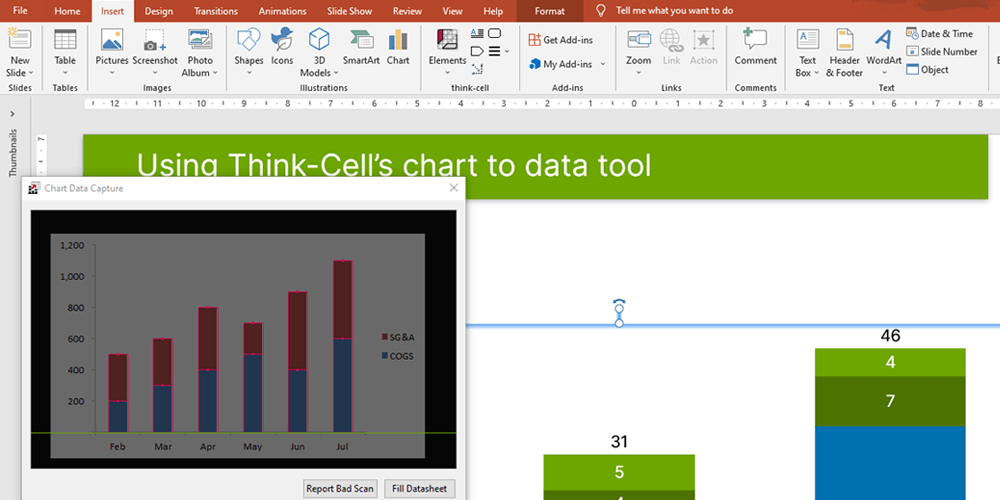Click the slide title text
Viewport: 1000px width, 500px height.
393,166
